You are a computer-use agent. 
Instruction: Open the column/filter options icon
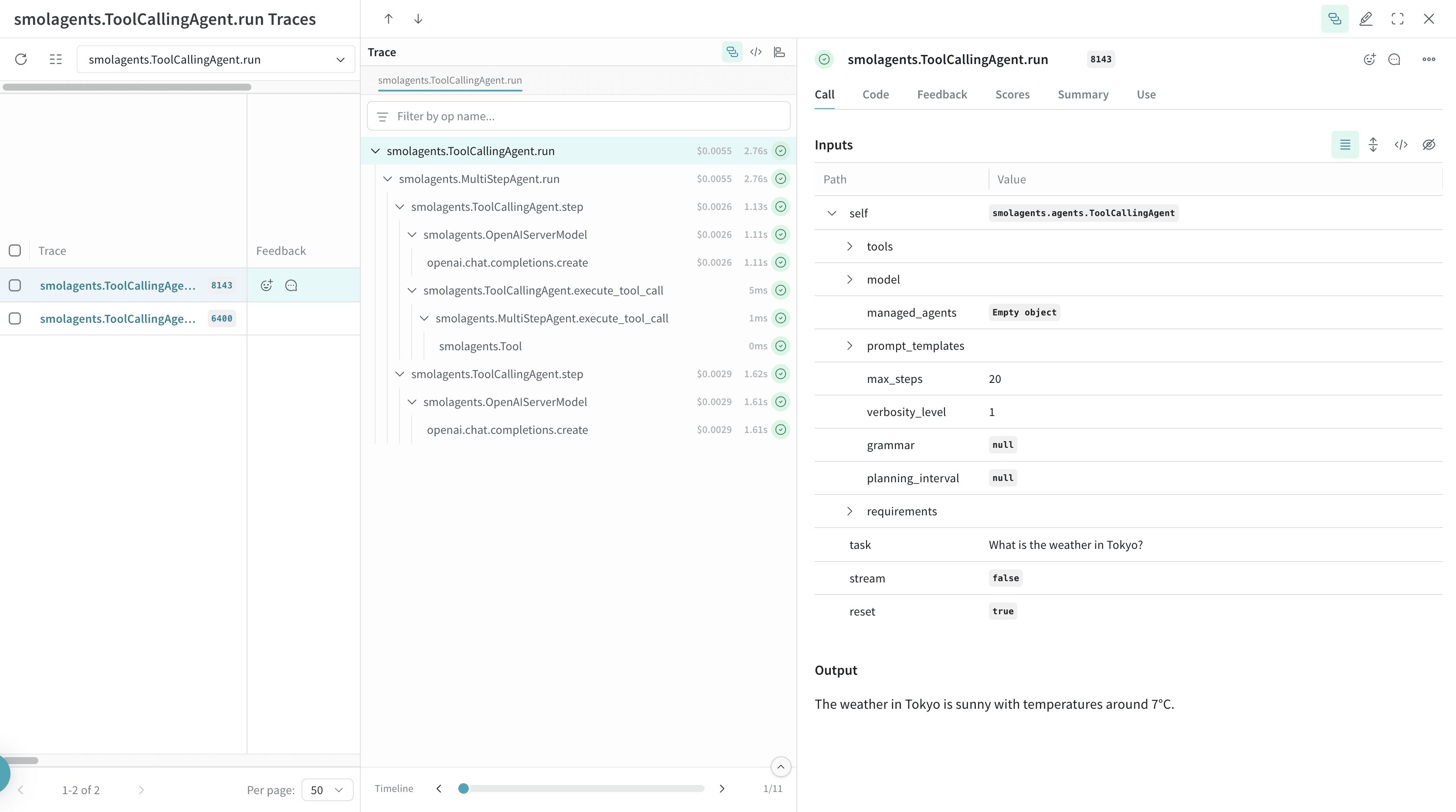[55, 59]
